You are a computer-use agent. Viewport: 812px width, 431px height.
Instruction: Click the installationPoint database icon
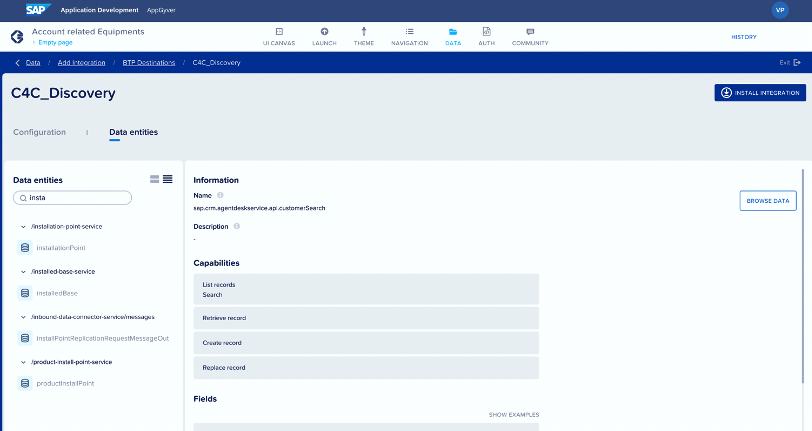25,248
